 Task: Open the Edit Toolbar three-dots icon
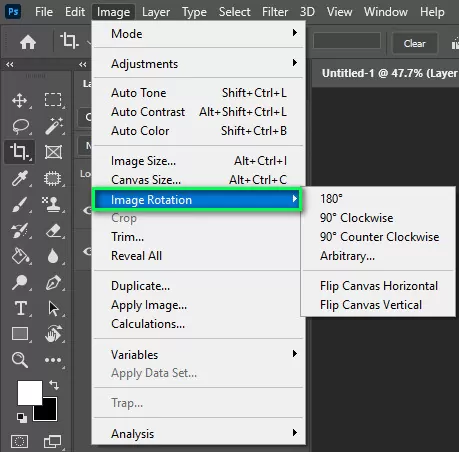point(53,360)
